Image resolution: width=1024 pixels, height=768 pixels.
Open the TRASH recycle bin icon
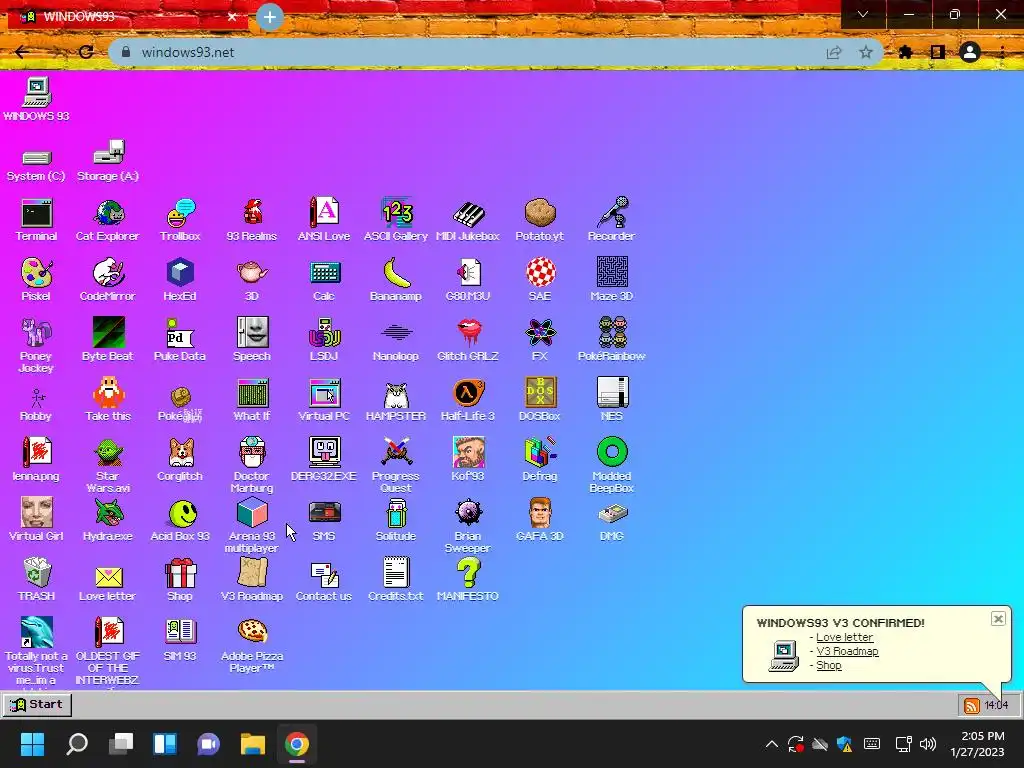click(x=37, y=580)
